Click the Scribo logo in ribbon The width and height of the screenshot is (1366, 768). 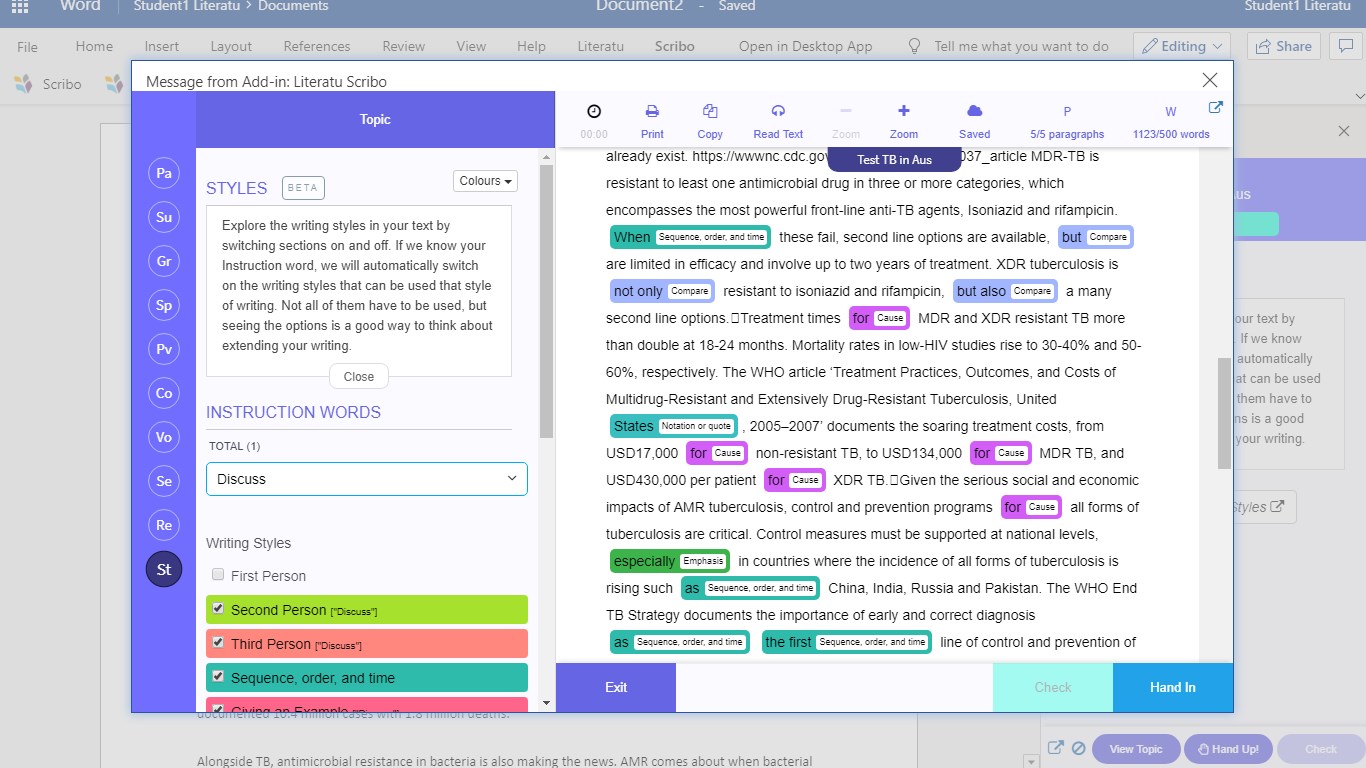point(22,84)
